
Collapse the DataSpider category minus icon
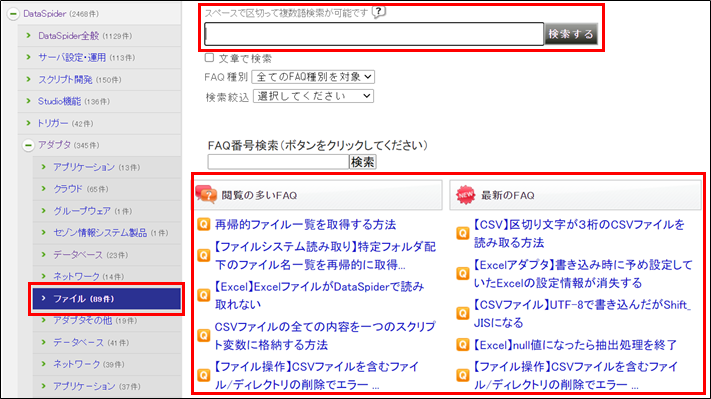[x=13, y=14]
